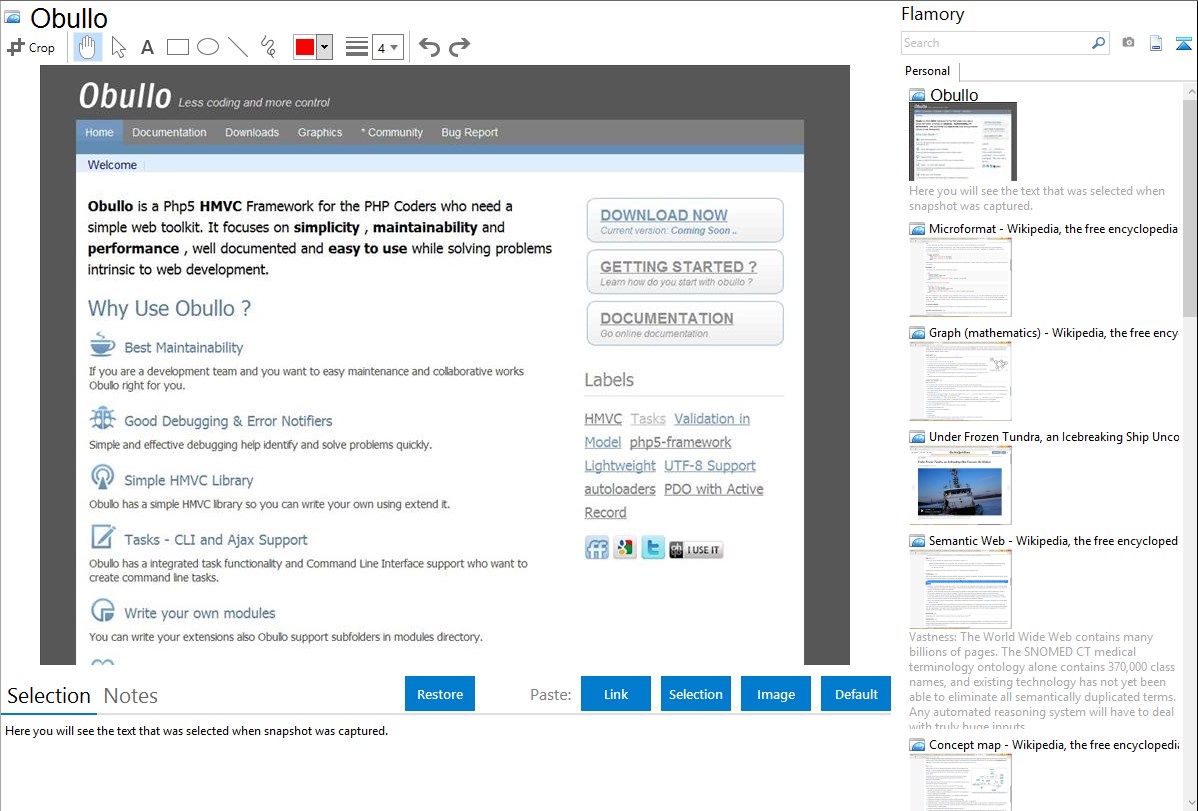Click the DOCUMENTATION button
The width and height of the screenshot is (1198, 811).
[685, 324]
